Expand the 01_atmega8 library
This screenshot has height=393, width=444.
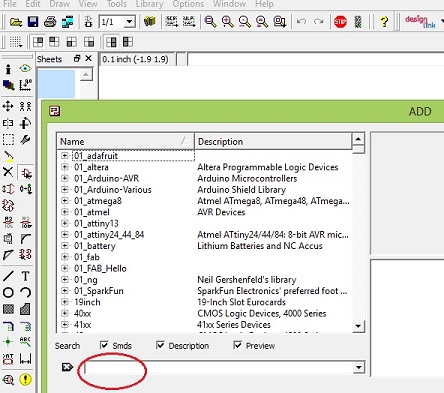coord(65,201)
